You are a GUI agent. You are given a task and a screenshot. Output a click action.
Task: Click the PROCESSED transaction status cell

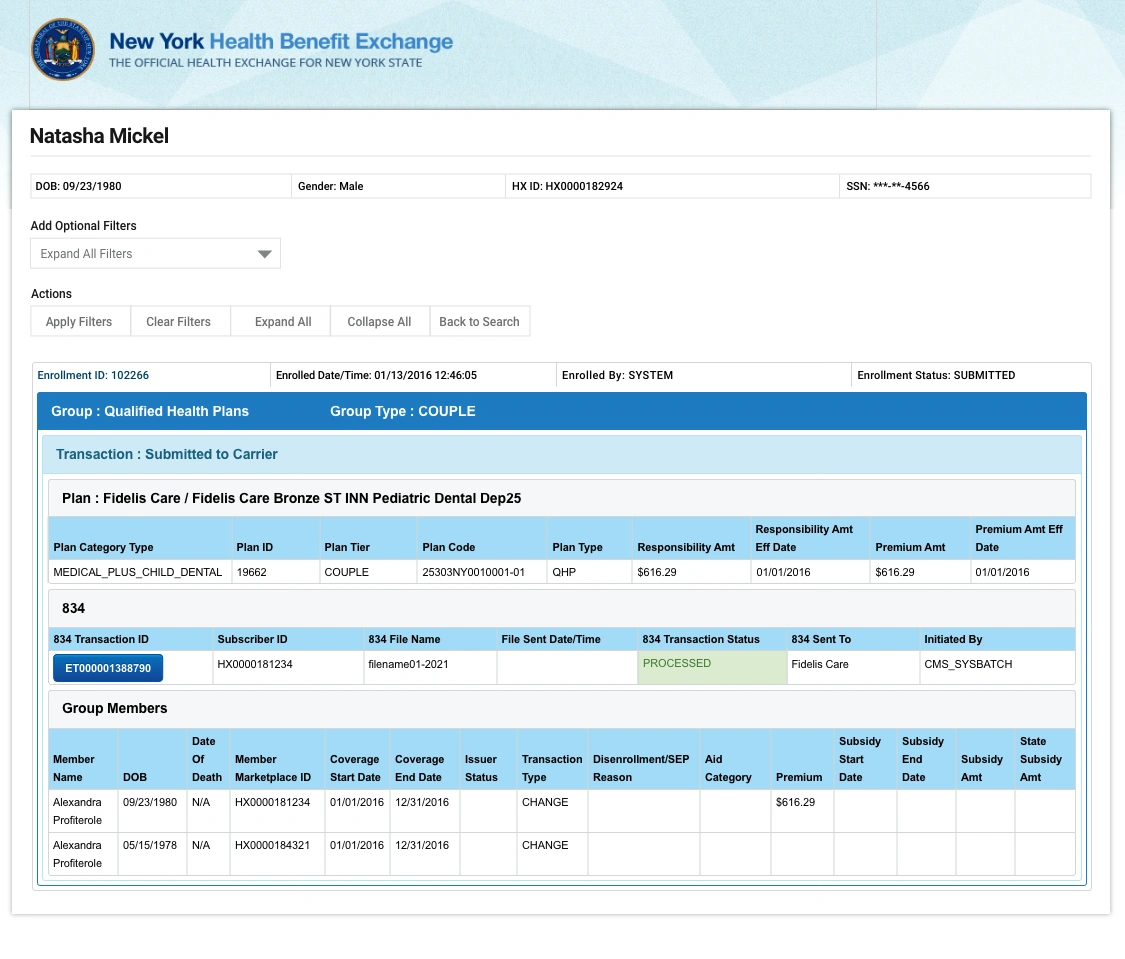tap(677, 663)
